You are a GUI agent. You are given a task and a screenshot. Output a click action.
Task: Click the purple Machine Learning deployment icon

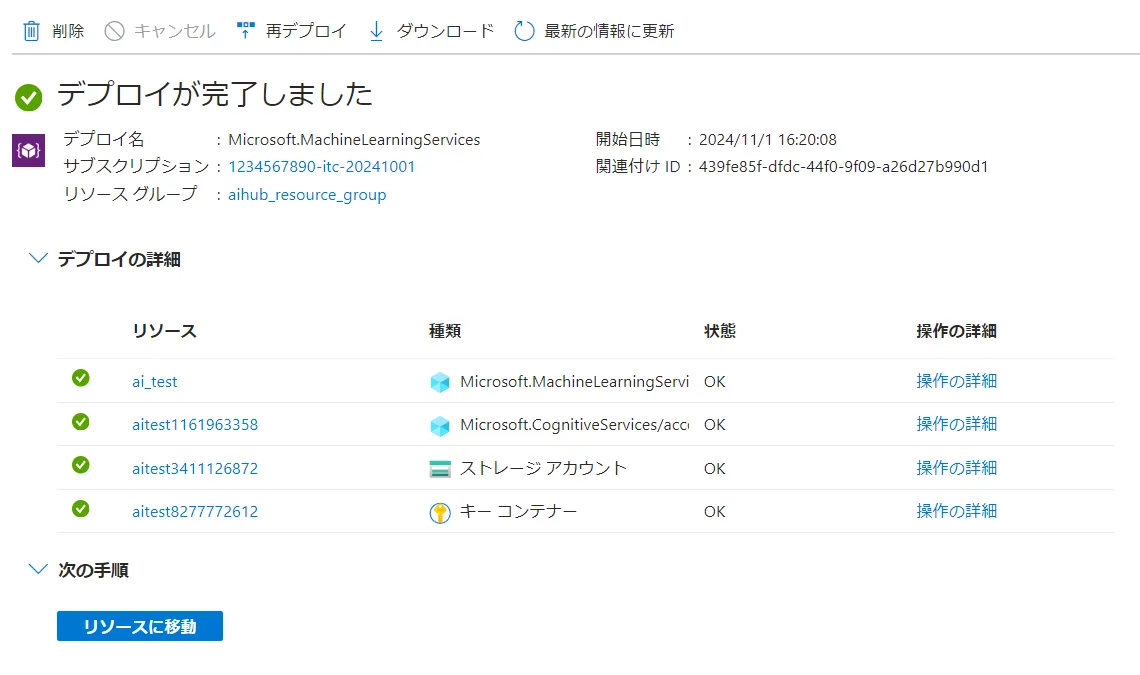coord(28,150)
